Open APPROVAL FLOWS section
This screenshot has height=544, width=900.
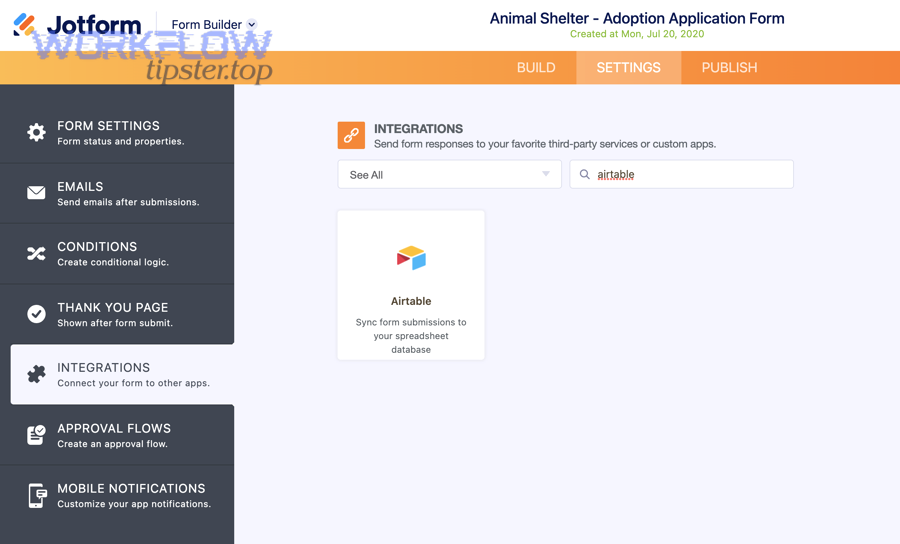[x=117, y=435]
